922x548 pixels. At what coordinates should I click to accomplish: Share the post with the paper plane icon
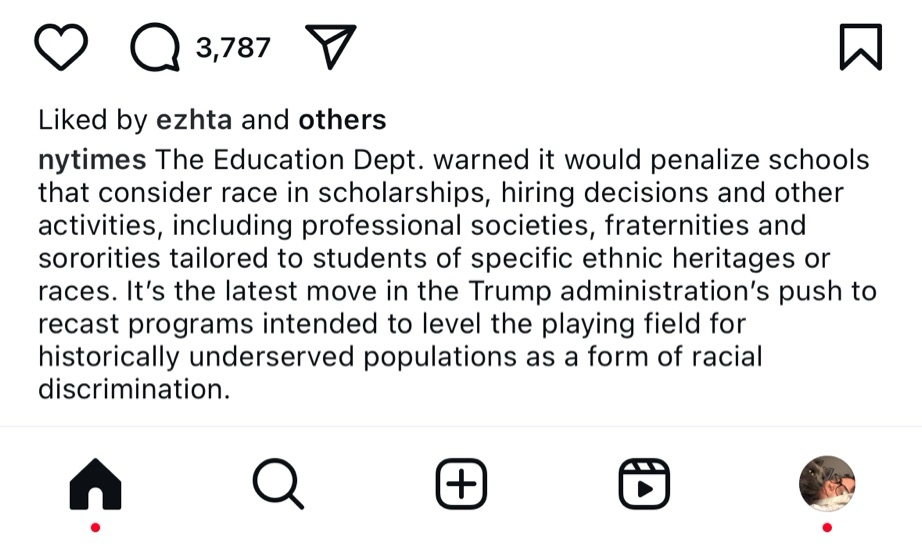click(330, 47)
